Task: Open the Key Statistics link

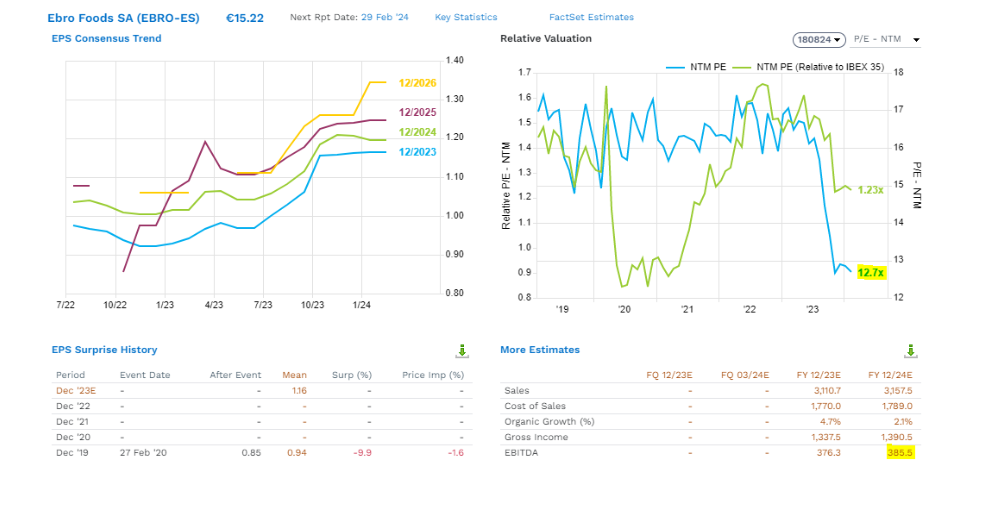Action: pos(466,17)
